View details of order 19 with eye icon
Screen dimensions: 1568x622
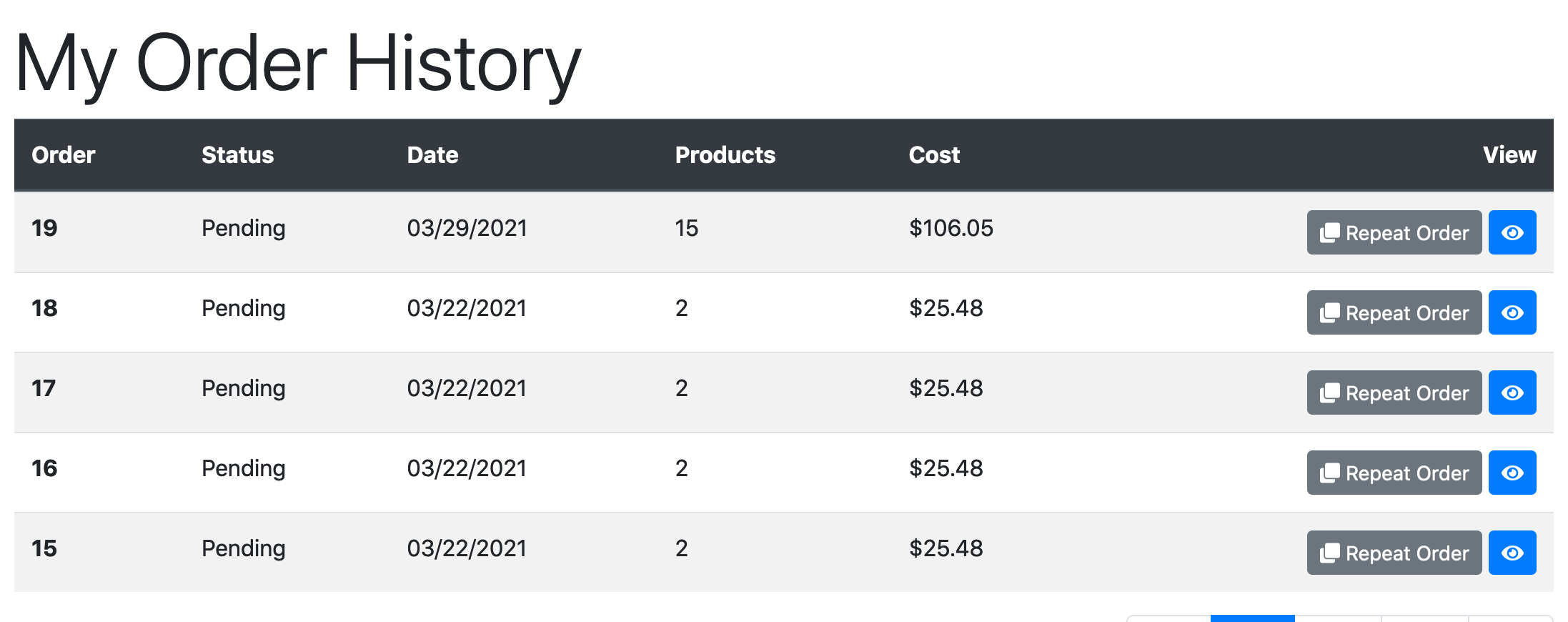point(1512,232)
